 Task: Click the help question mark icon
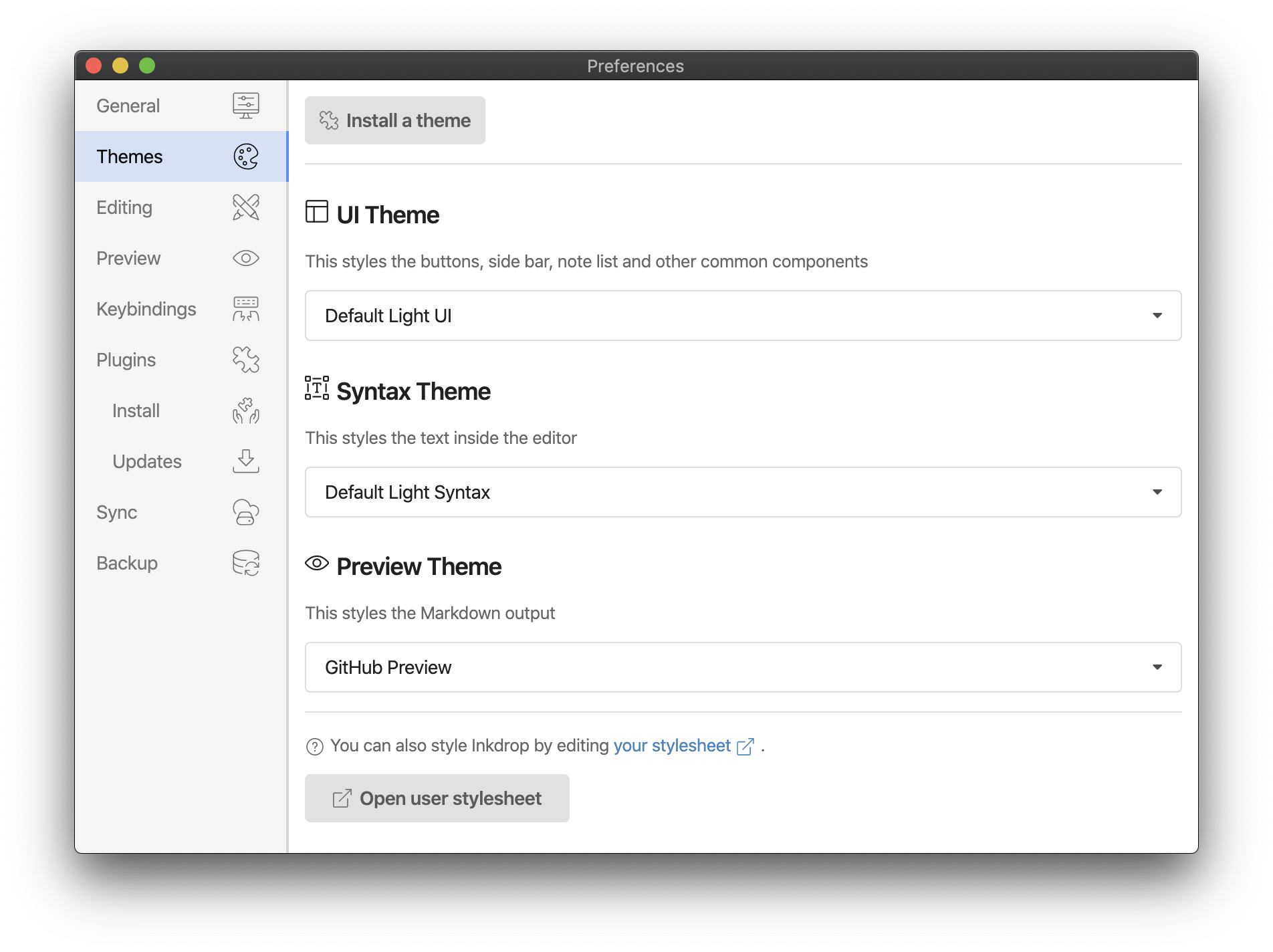[314, 747]
